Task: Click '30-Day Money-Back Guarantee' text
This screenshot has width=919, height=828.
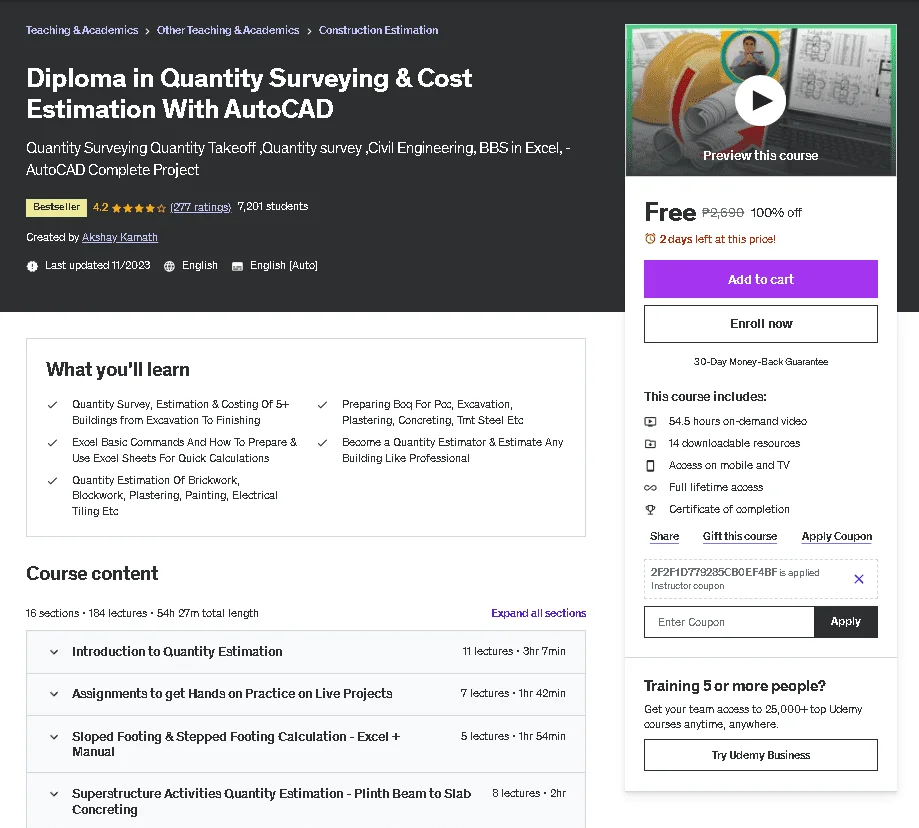Action: pos(760,362)
